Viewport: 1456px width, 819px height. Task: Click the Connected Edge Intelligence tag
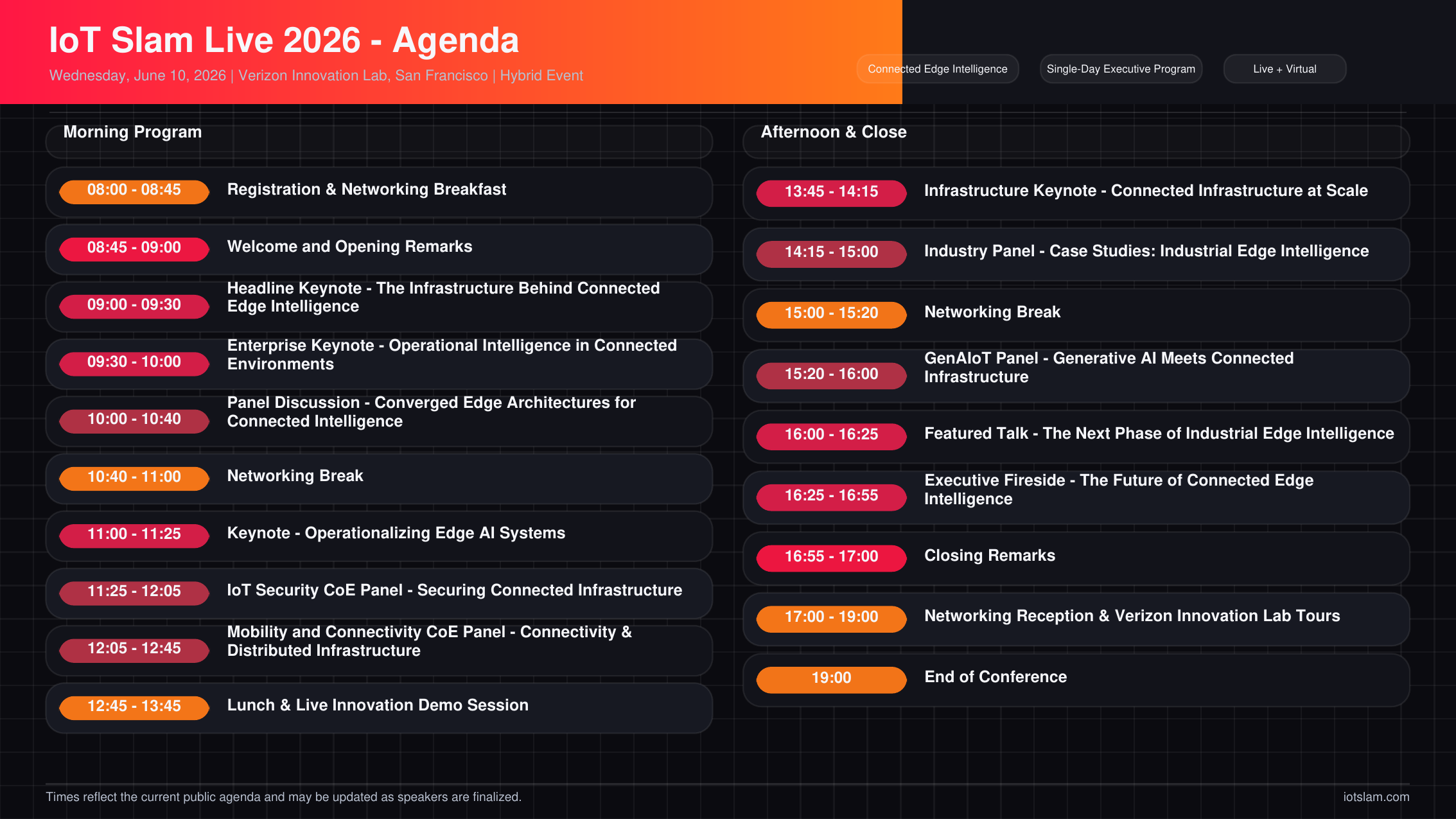point(937,69)
